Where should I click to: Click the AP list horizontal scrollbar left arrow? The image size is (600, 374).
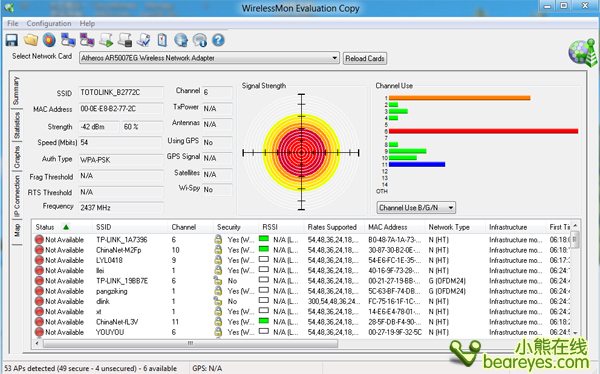(x=38, y=343)
